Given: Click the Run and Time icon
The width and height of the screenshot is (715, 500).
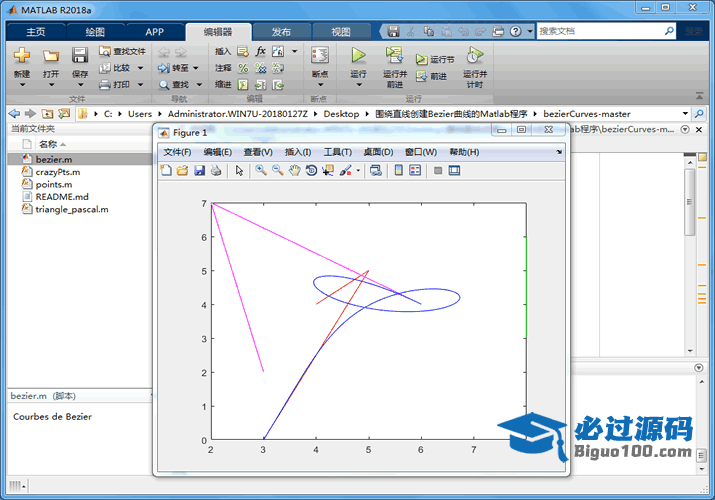Looking at the screenshot, I should coord(474,55).
